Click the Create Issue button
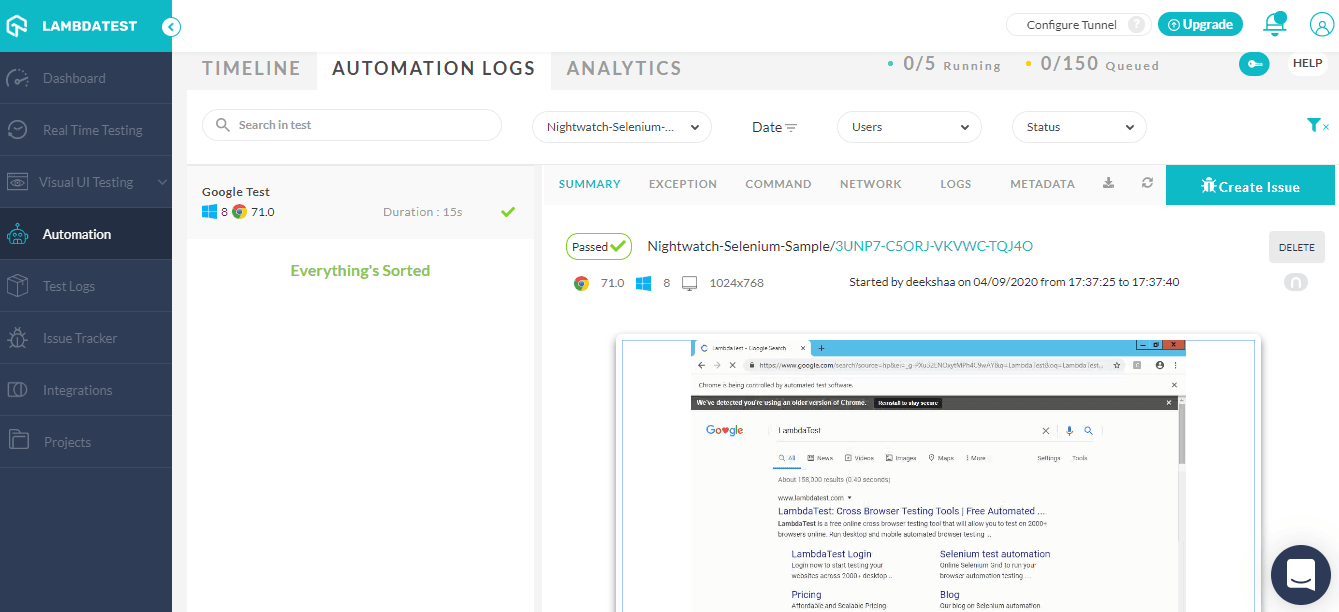The image size is (1339, 612). 1250,186
